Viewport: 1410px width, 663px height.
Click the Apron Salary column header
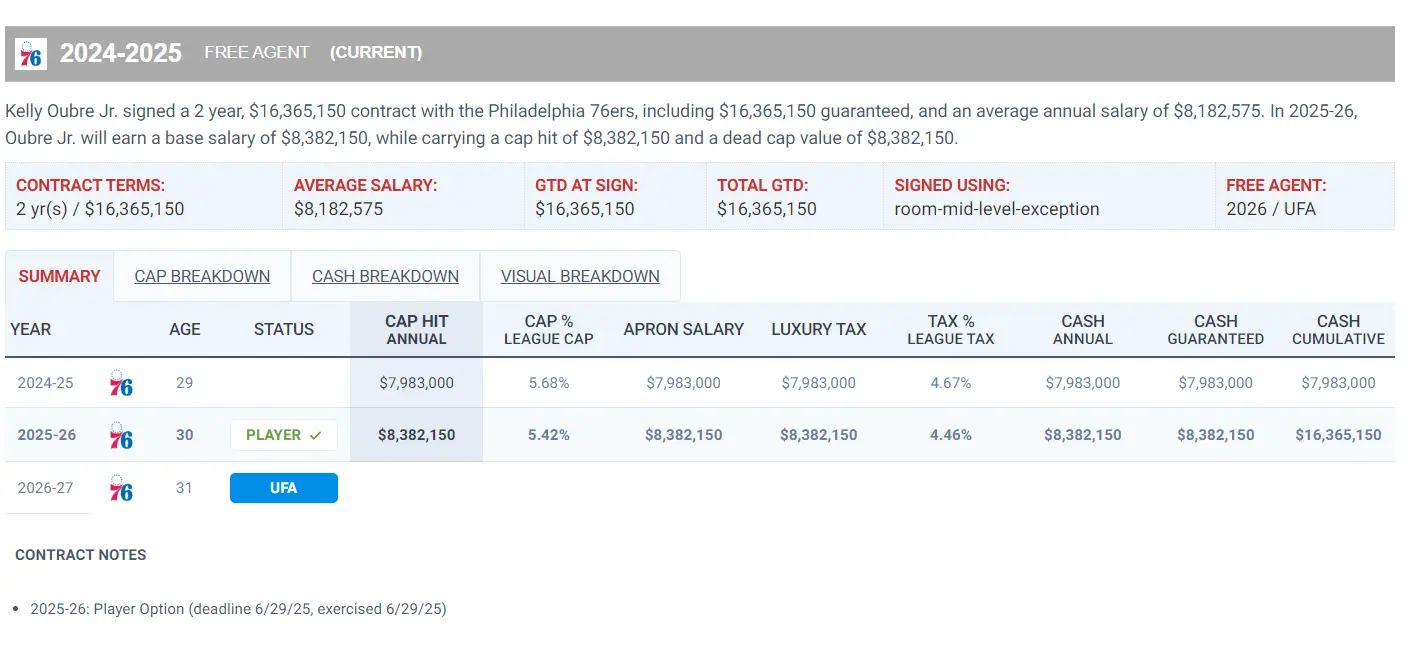tap(683, 329)
